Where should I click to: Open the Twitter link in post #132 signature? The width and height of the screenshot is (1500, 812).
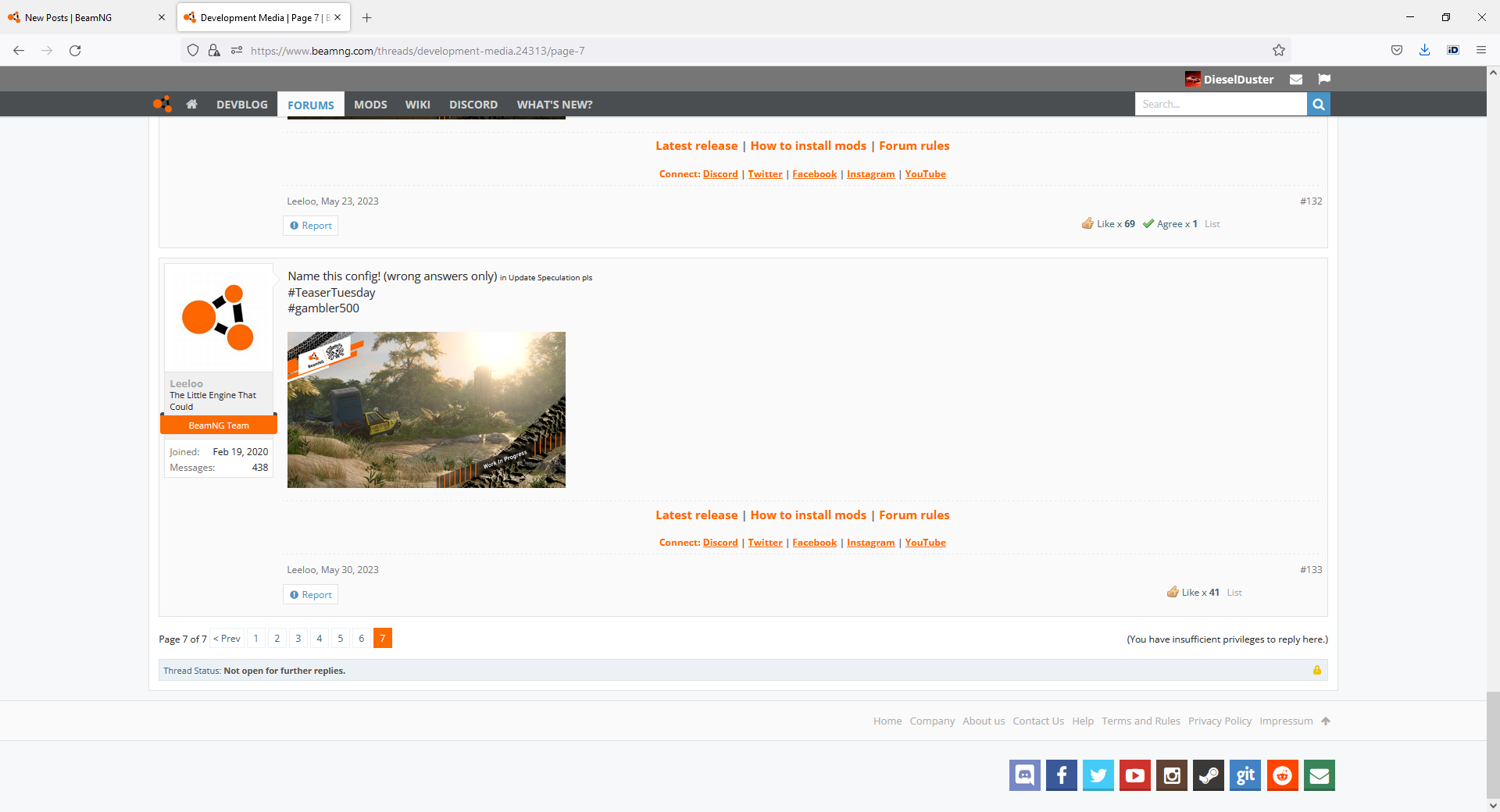coord(765,174)
